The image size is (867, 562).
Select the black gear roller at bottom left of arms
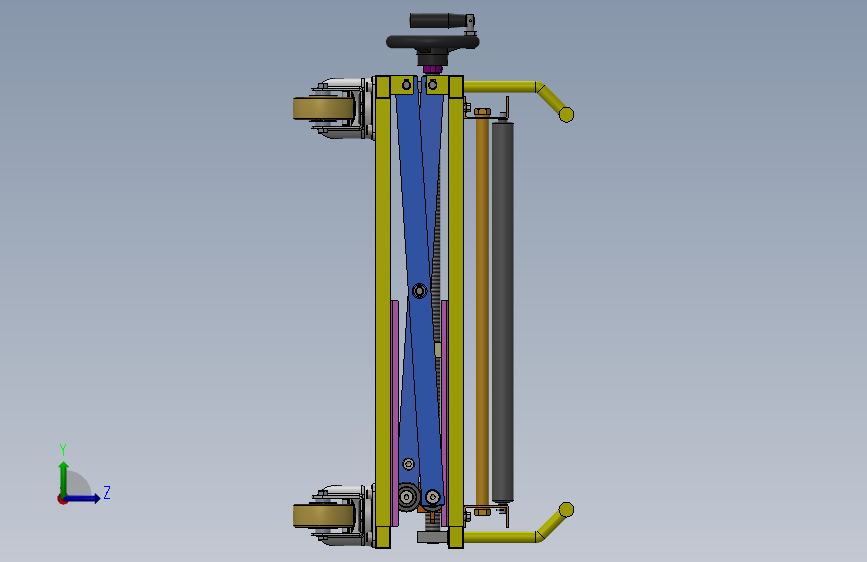(408, 497)
